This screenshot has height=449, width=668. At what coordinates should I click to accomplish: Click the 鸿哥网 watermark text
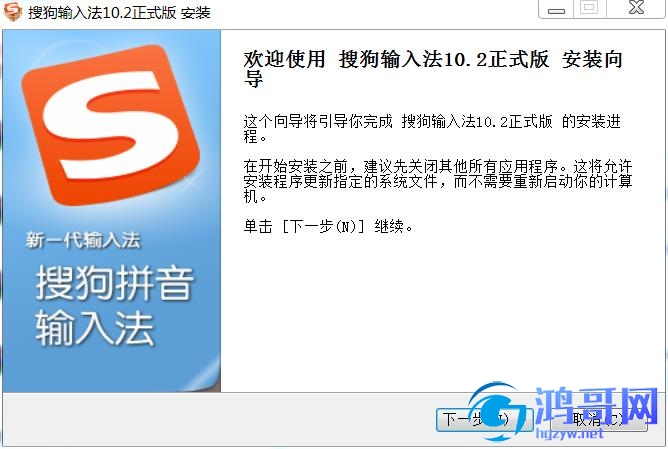pos(596,406)
